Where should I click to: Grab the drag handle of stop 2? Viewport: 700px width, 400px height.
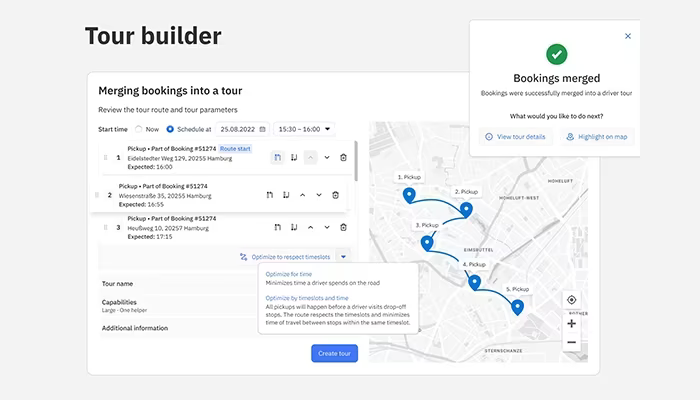click(97, 195)
